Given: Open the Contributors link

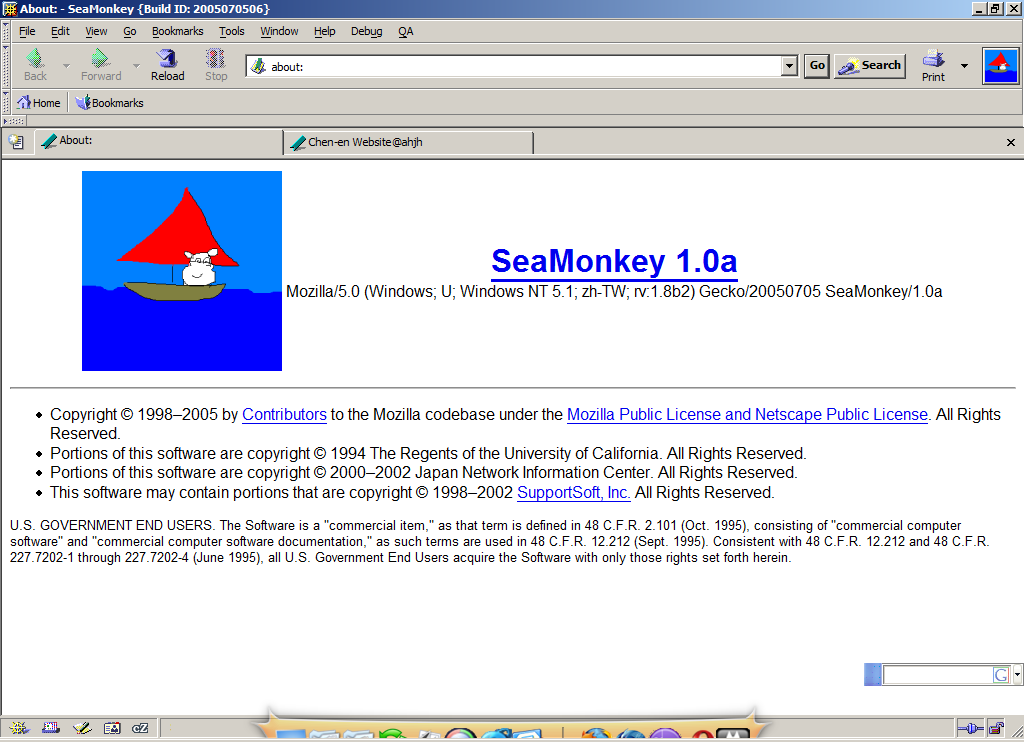Looking at the screenshot, I should 284,415.
